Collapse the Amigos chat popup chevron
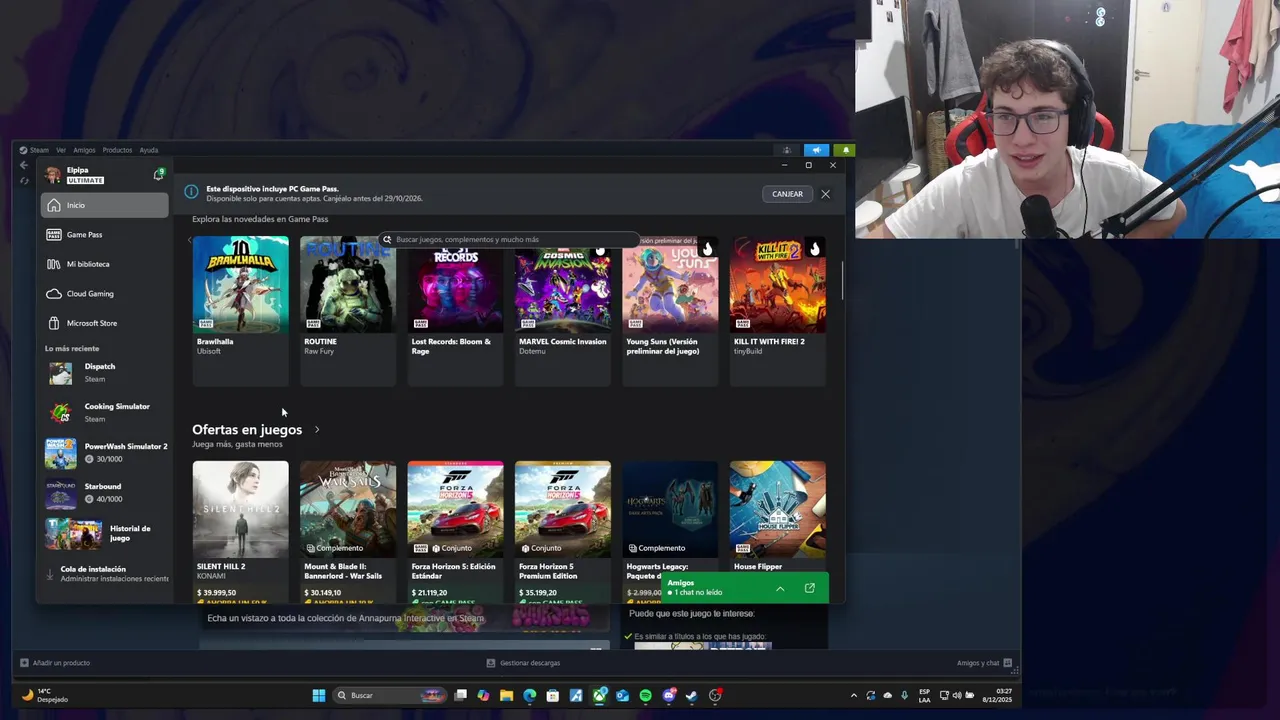Image resolution: width=1280 pixels, height=720 pixels. point(780,588)
